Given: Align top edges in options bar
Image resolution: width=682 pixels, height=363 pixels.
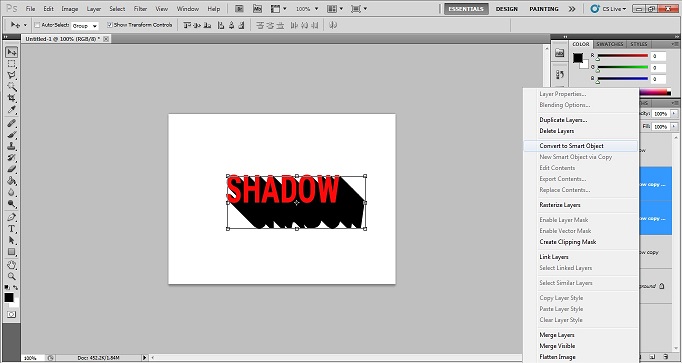Looking at the screenshot, I should click(187, 25).
